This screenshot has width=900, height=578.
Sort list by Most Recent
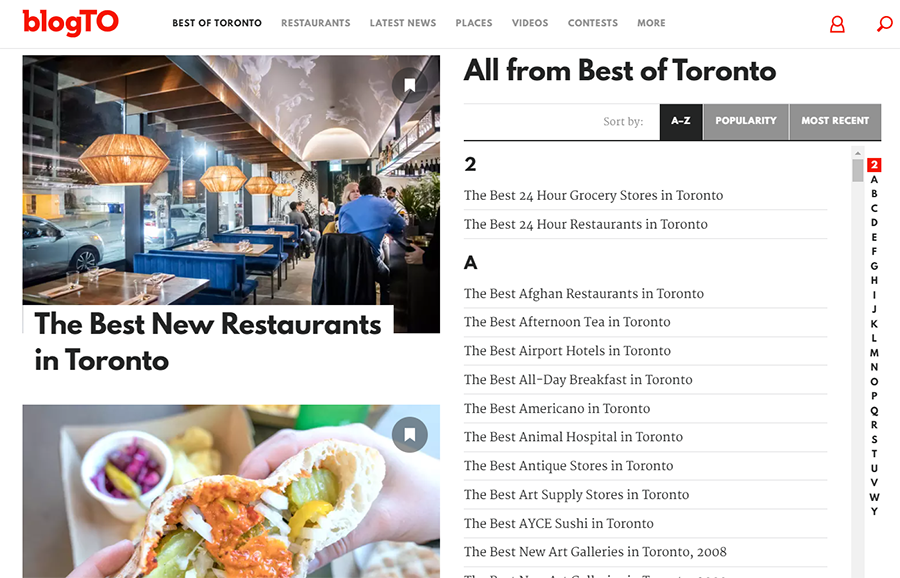(x=835, y=121)
